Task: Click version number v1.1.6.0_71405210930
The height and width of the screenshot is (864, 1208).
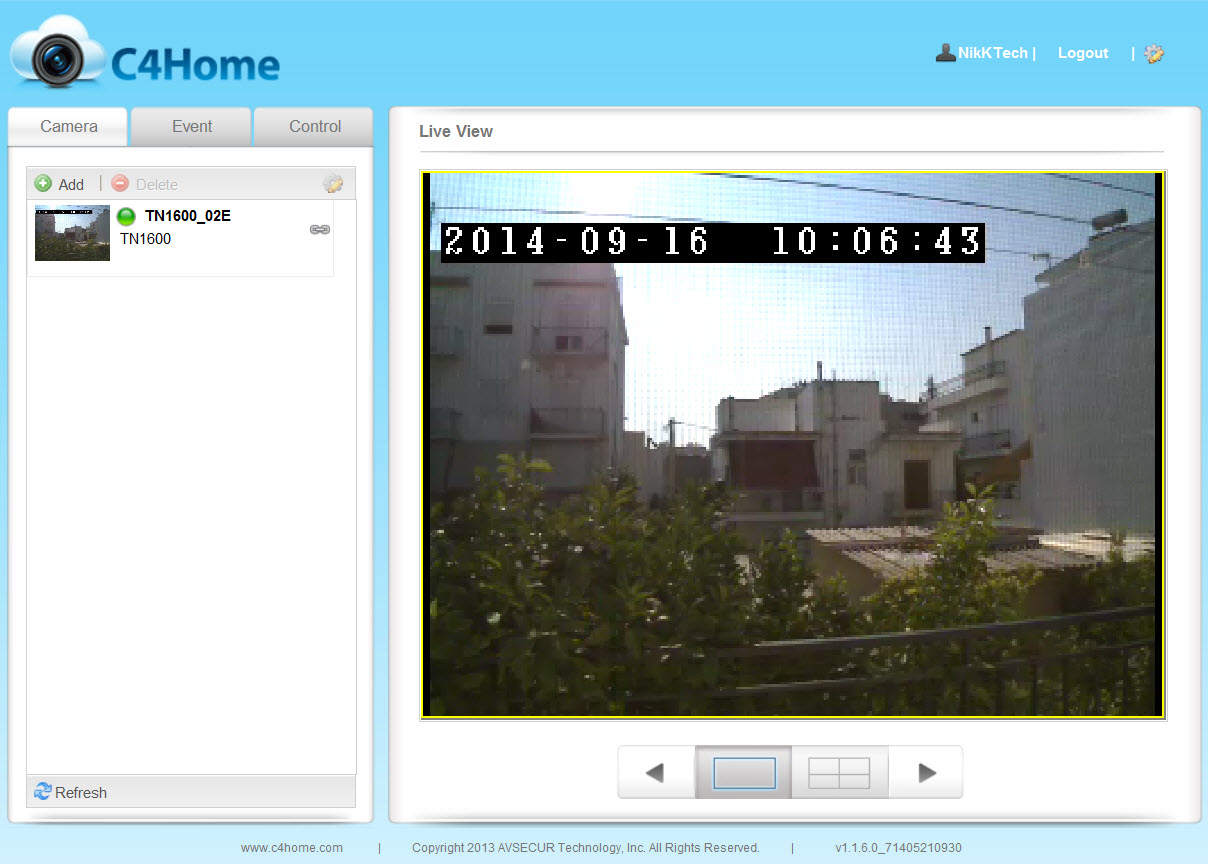Action: click(x=898, y=848)
